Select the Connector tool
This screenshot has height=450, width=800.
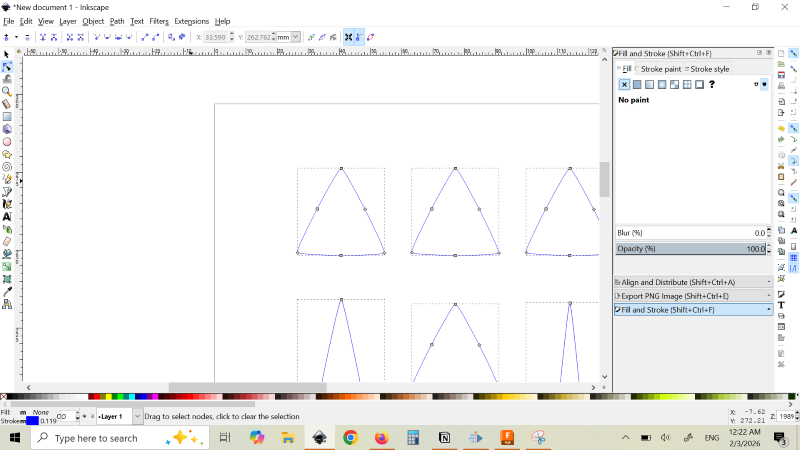tap(7, 304)
